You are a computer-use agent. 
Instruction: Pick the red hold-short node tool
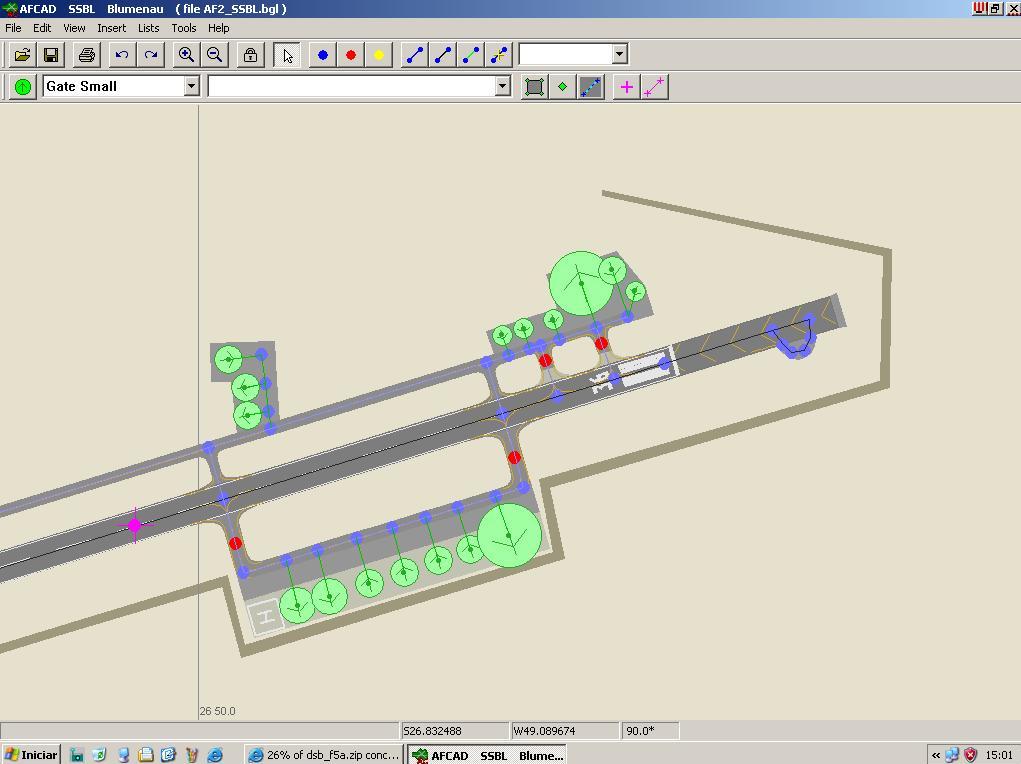coord(351,55)
